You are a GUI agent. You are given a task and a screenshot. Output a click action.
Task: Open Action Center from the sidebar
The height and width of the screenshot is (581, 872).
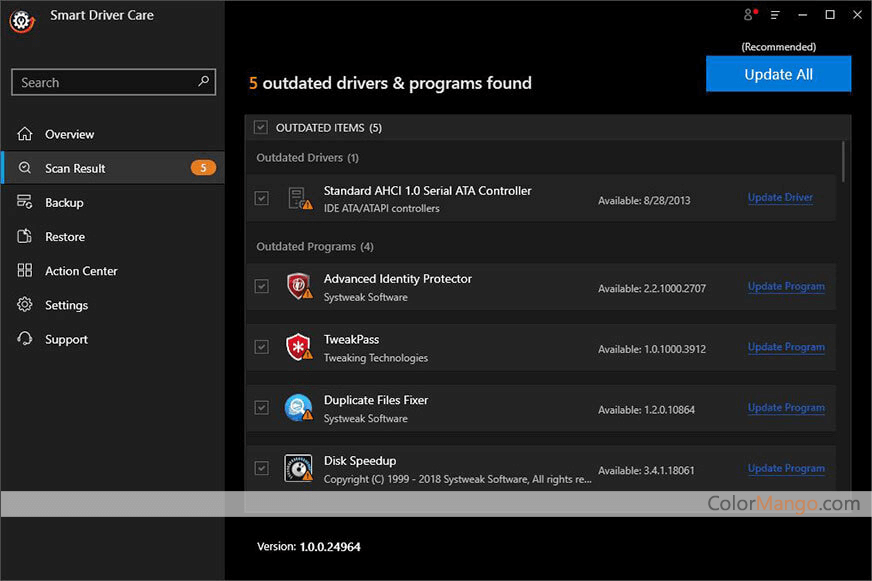113,271
